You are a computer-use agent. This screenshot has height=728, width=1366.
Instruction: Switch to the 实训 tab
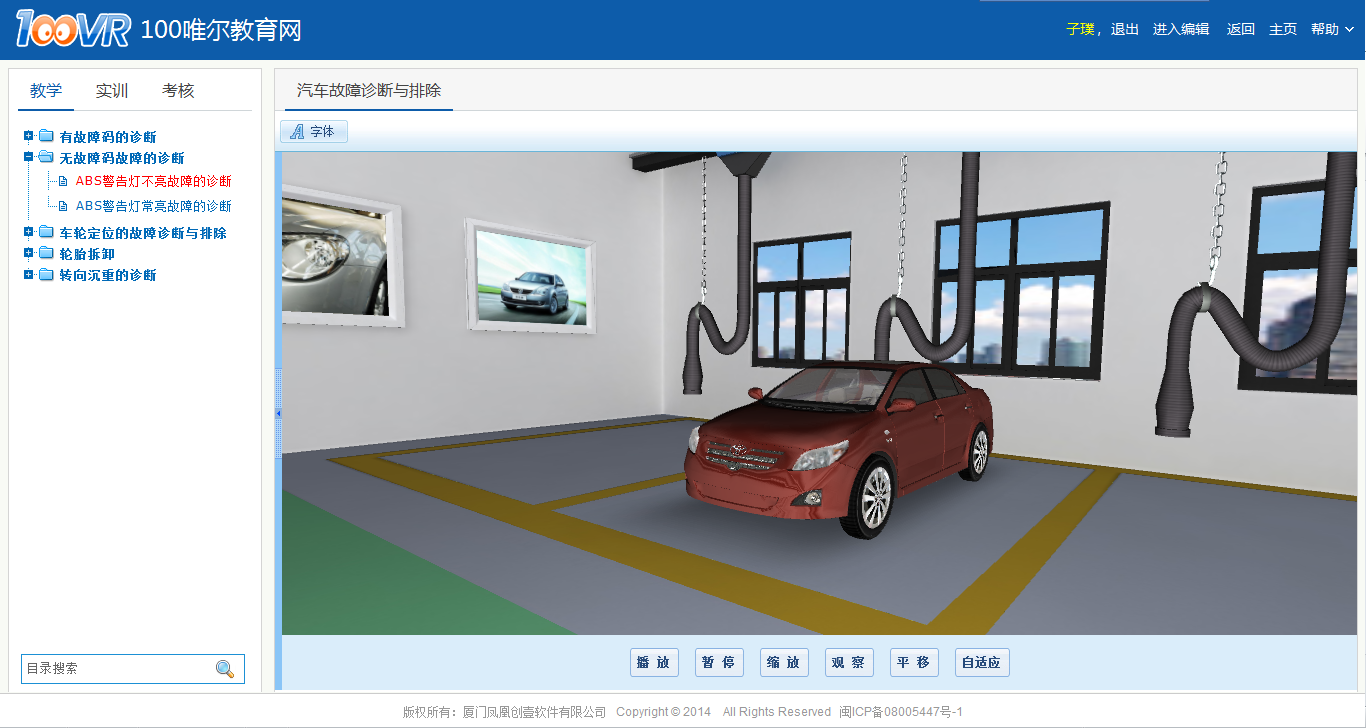112,91
